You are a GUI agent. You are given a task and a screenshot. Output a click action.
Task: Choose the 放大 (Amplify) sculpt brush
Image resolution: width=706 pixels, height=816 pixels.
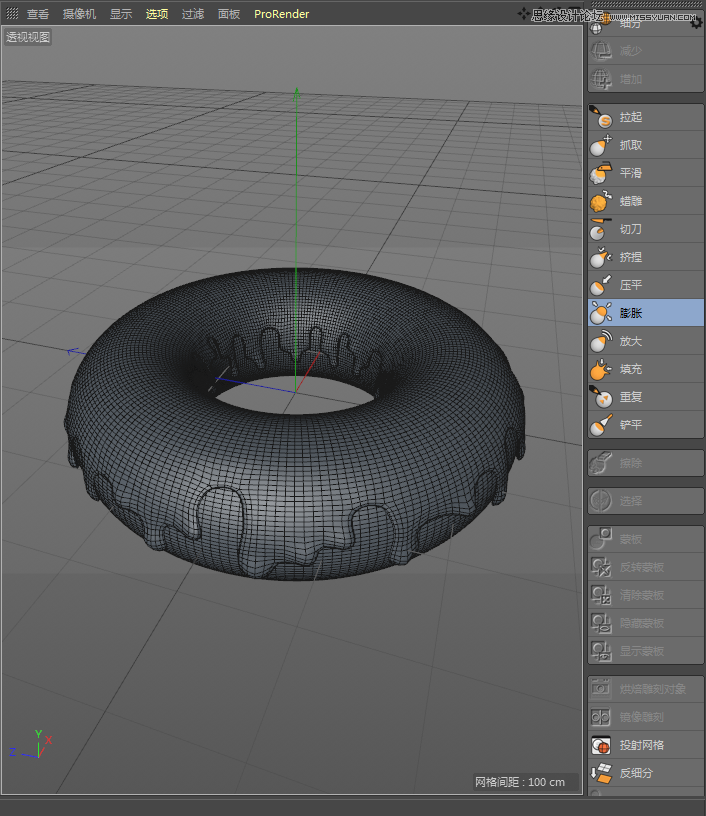[x=644, y=341]
